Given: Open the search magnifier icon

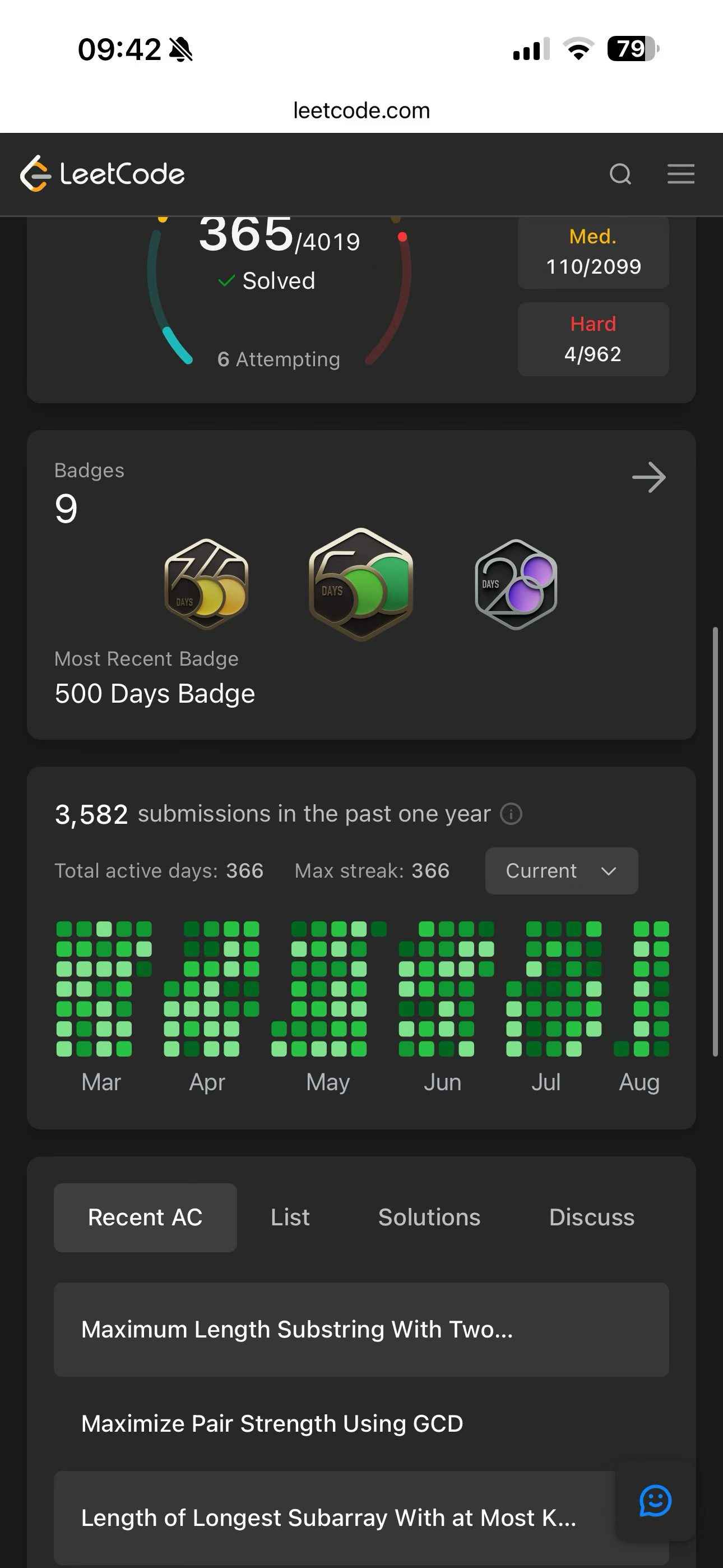Looking at the screenshot, I should coord(620,174).
